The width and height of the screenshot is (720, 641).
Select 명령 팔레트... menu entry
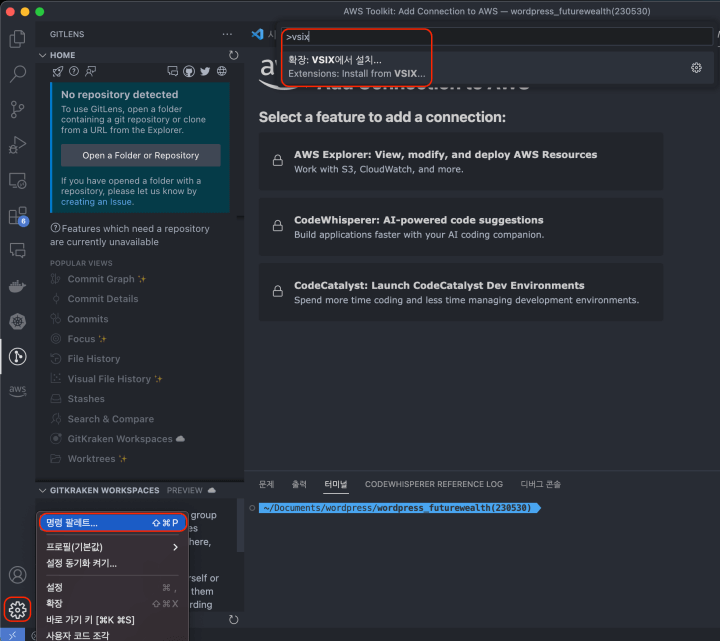[x=112, y=523]
